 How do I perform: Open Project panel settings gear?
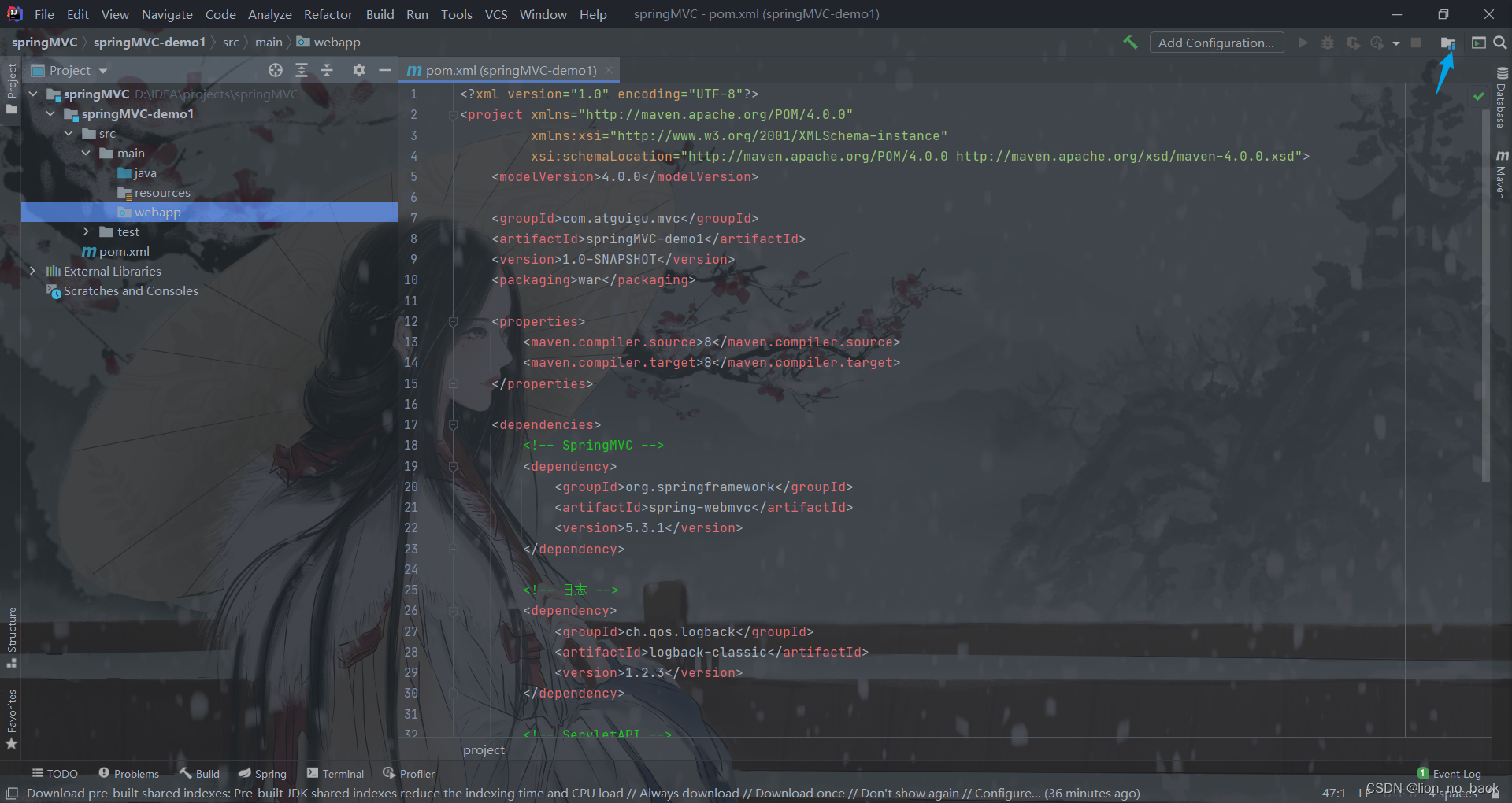click(x=359, y=70)
